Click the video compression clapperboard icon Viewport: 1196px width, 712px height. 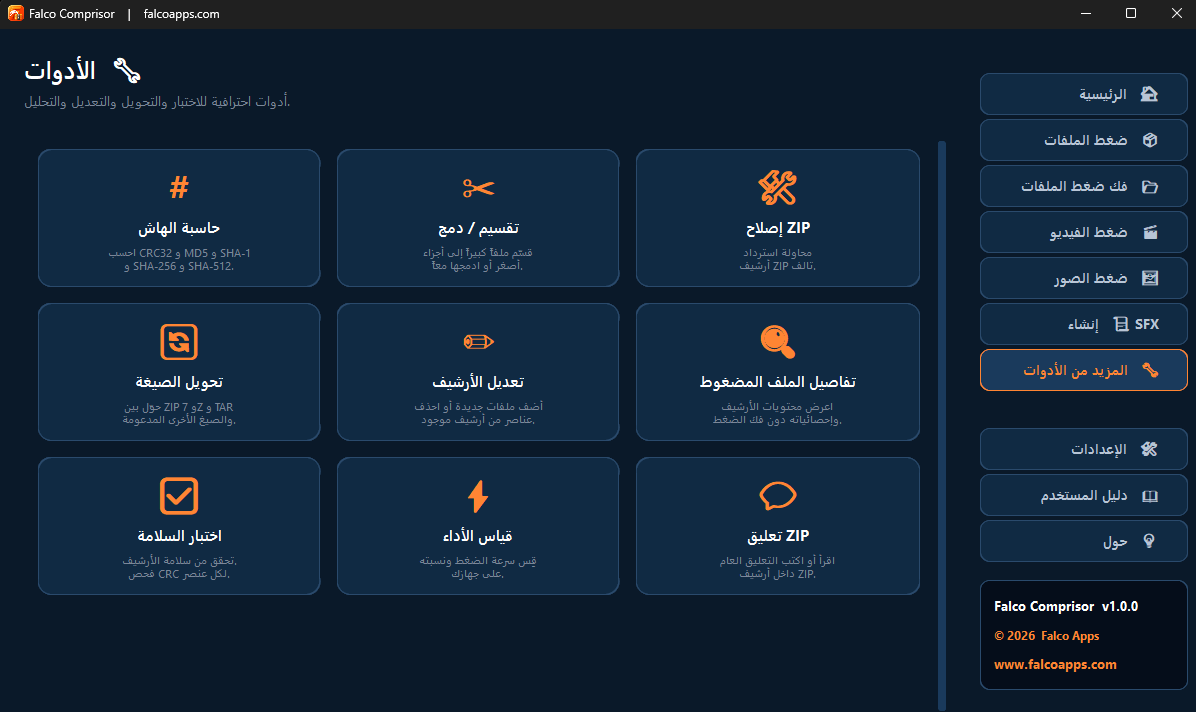[1149, 232]
